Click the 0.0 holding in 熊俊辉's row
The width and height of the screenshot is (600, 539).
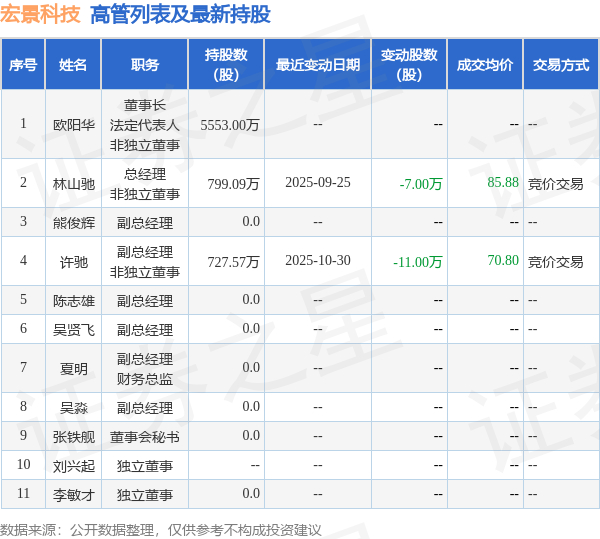point(251,221)
